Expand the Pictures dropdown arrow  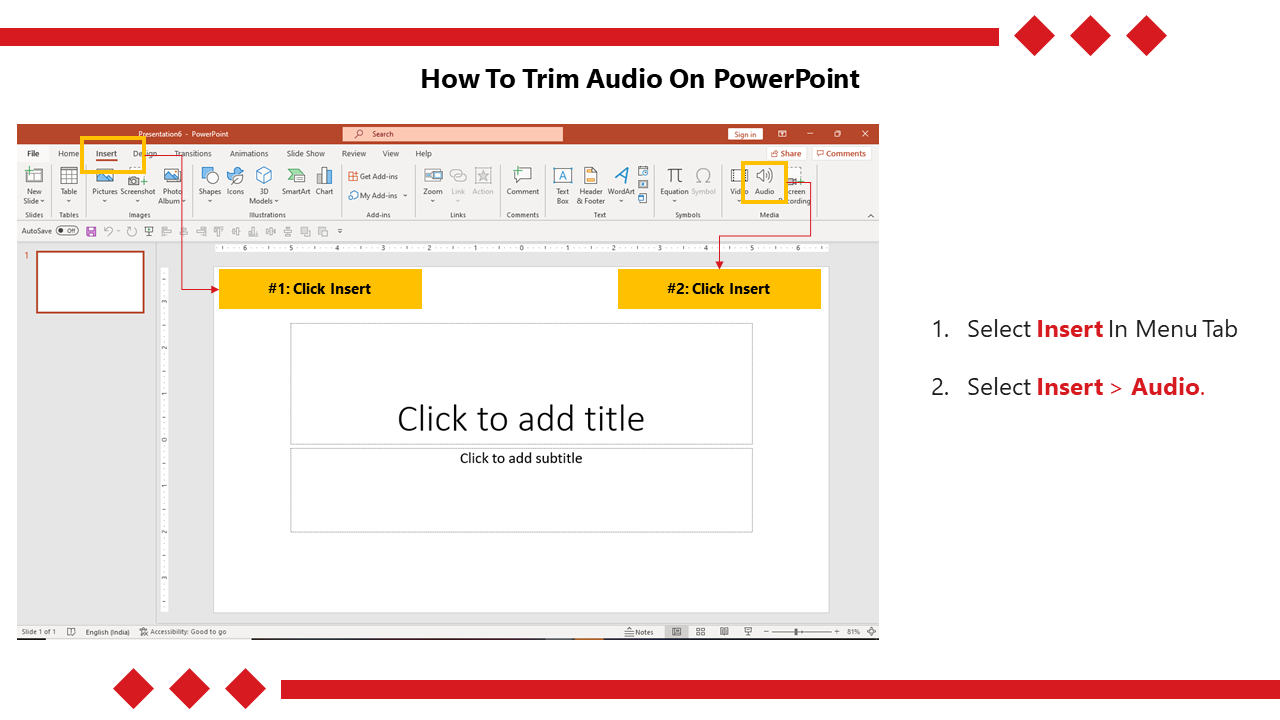tap(105, 201)
